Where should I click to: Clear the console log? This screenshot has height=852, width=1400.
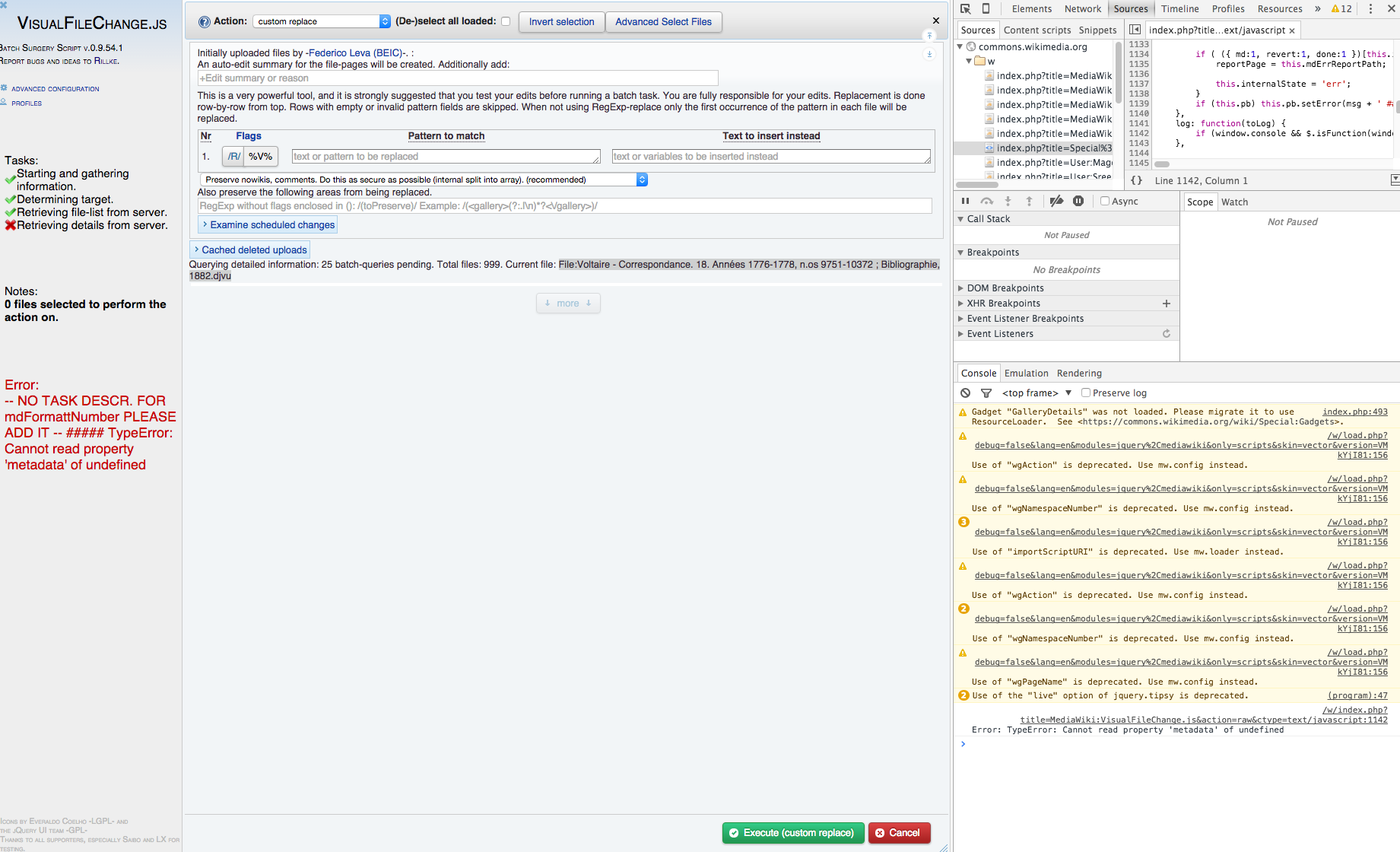point(965,393)
